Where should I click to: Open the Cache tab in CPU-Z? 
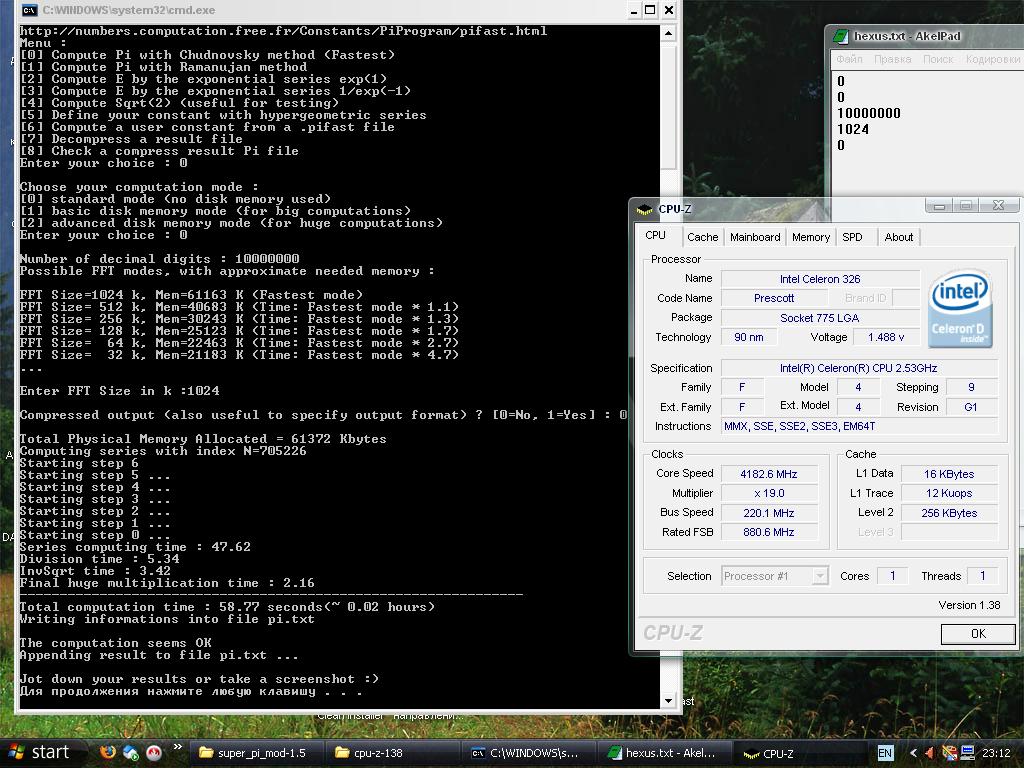pyautogui.click(x=702, y=237)
